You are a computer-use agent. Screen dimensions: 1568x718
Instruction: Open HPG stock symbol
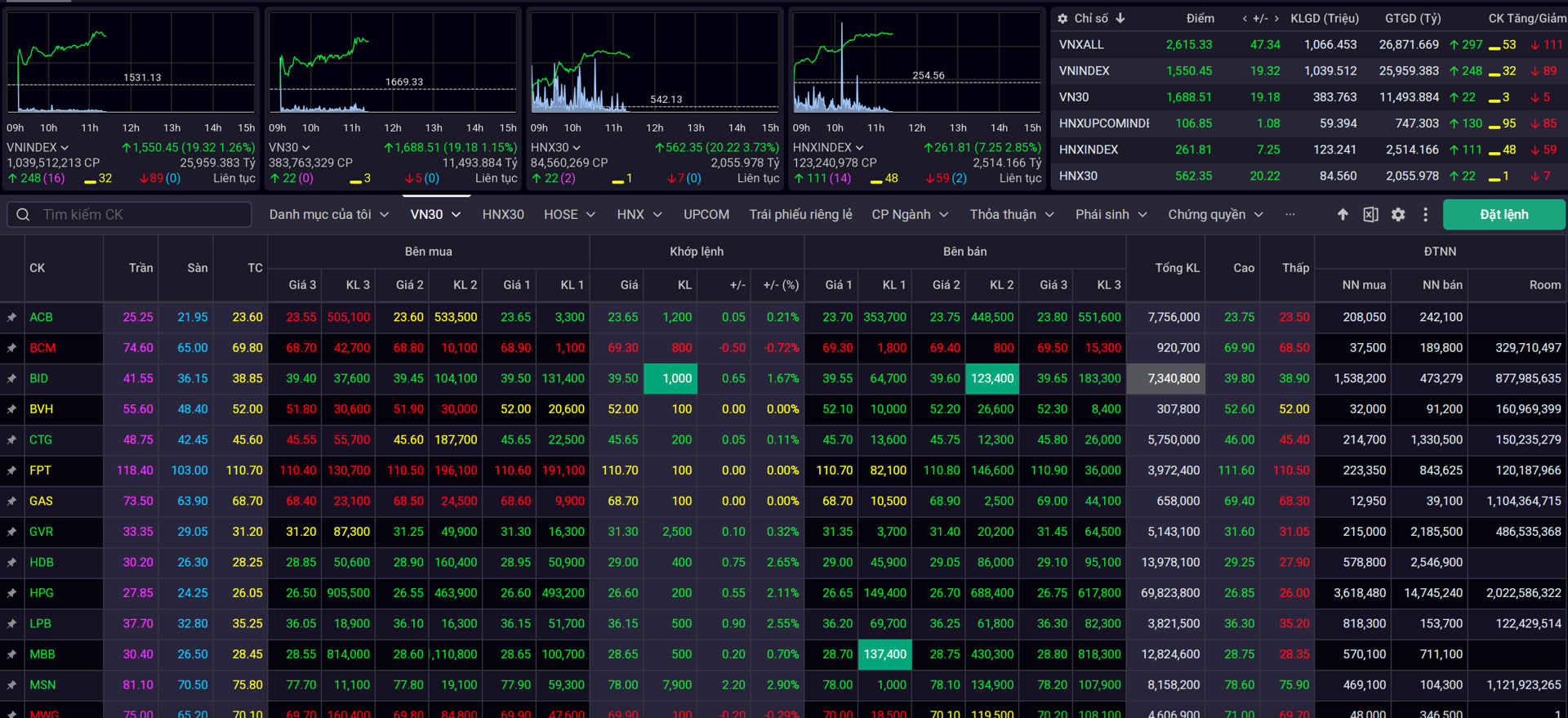click(42, 593)
